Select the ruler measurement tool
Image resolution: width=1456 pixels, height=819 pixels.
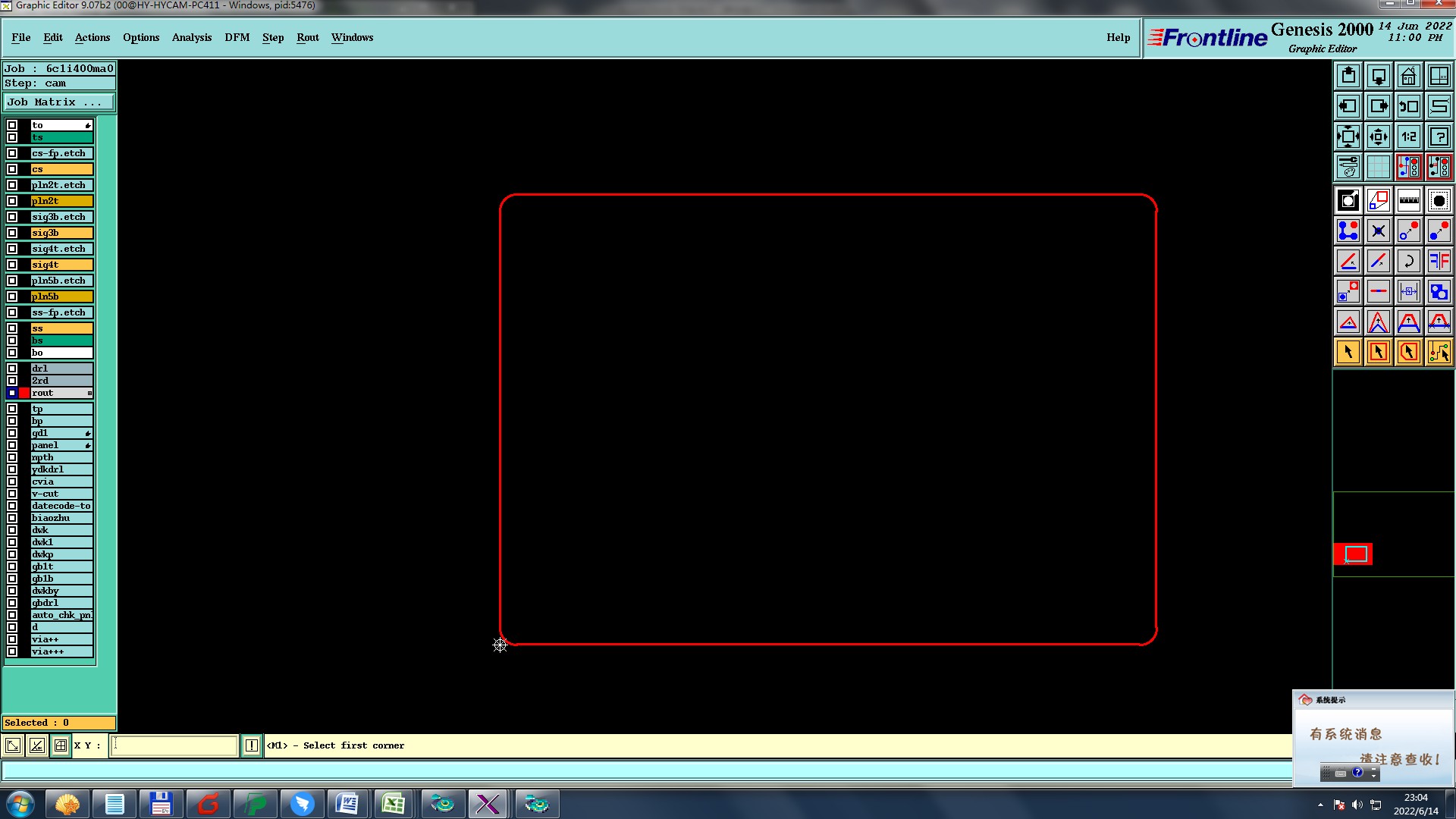coord(1408,200)
